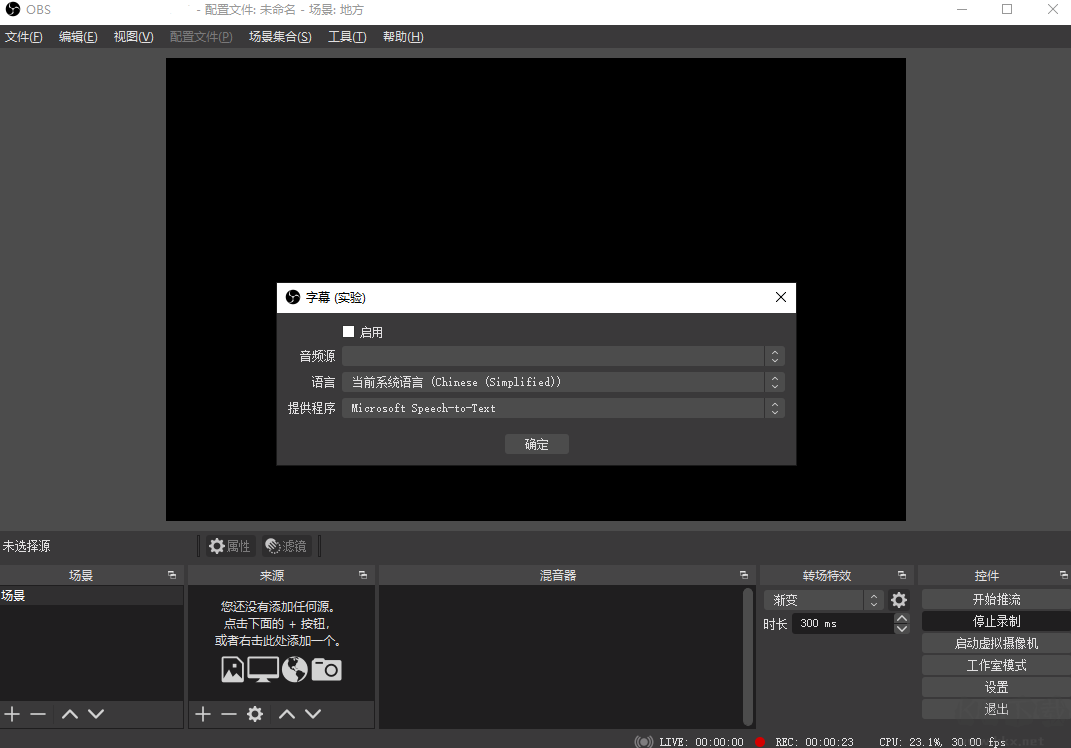Open the source filters (滤镜) panel
This screenshot has width=1071, height=748.
[286, 546]
